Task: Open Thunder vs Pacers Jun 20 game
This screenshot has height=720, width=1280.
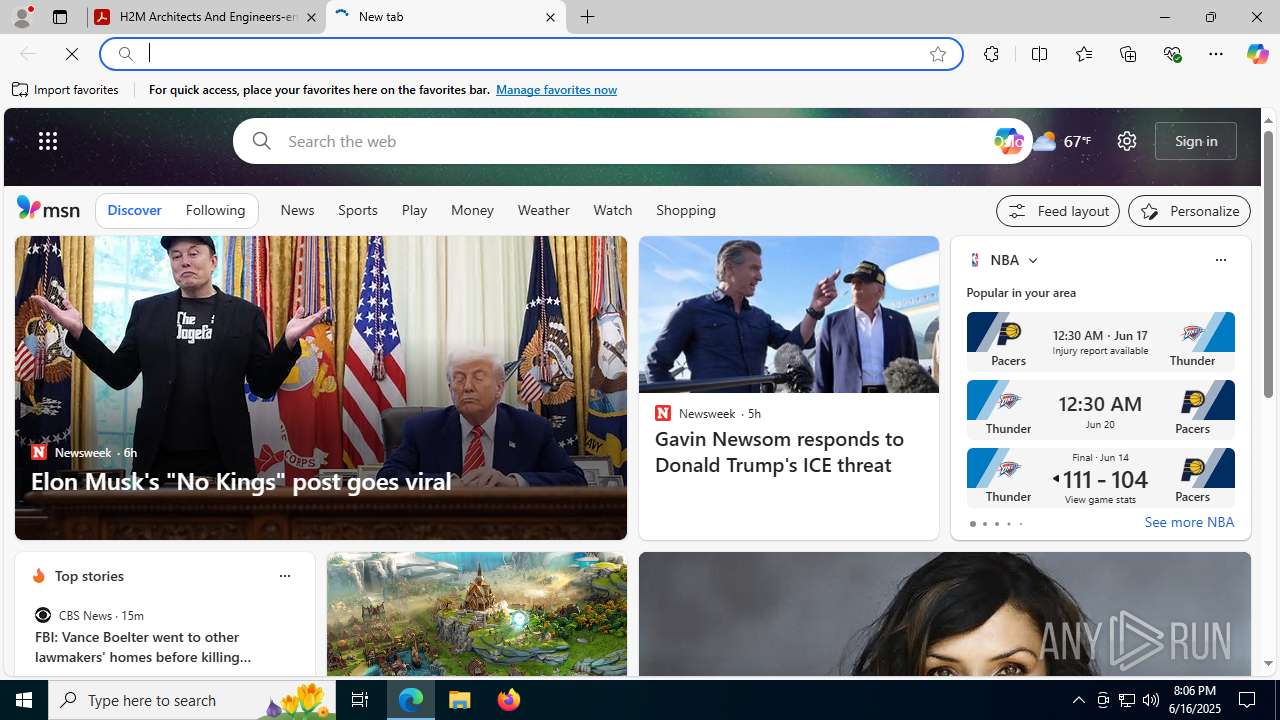Action: tap(1100, 409)
